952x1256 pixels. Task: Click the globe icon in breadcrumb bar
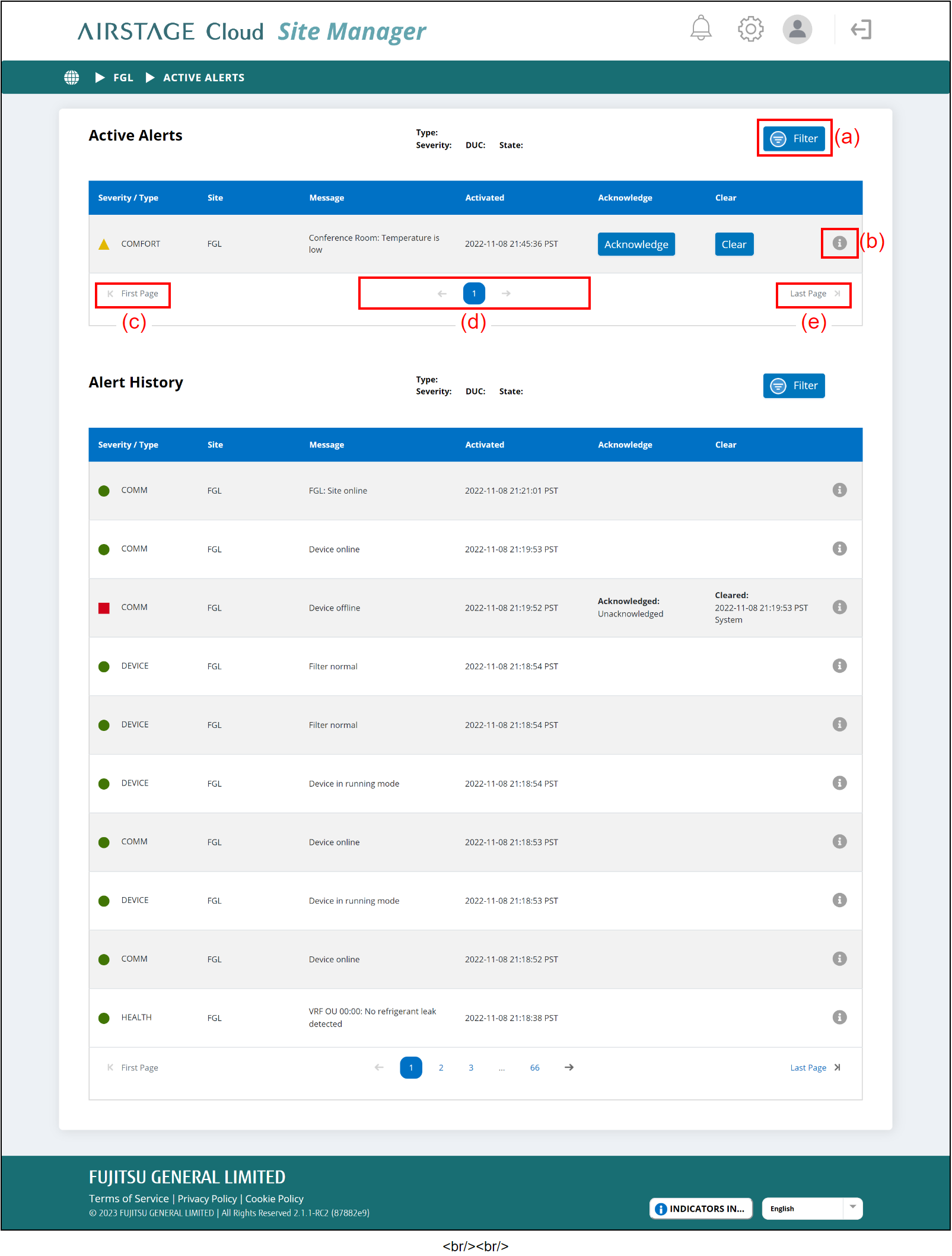coord(72,78)
